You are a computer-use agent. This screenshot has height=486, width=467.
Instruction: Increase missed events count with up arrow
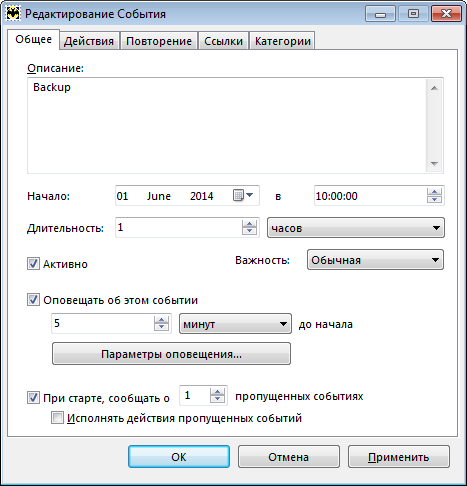[x=217, y=392]
